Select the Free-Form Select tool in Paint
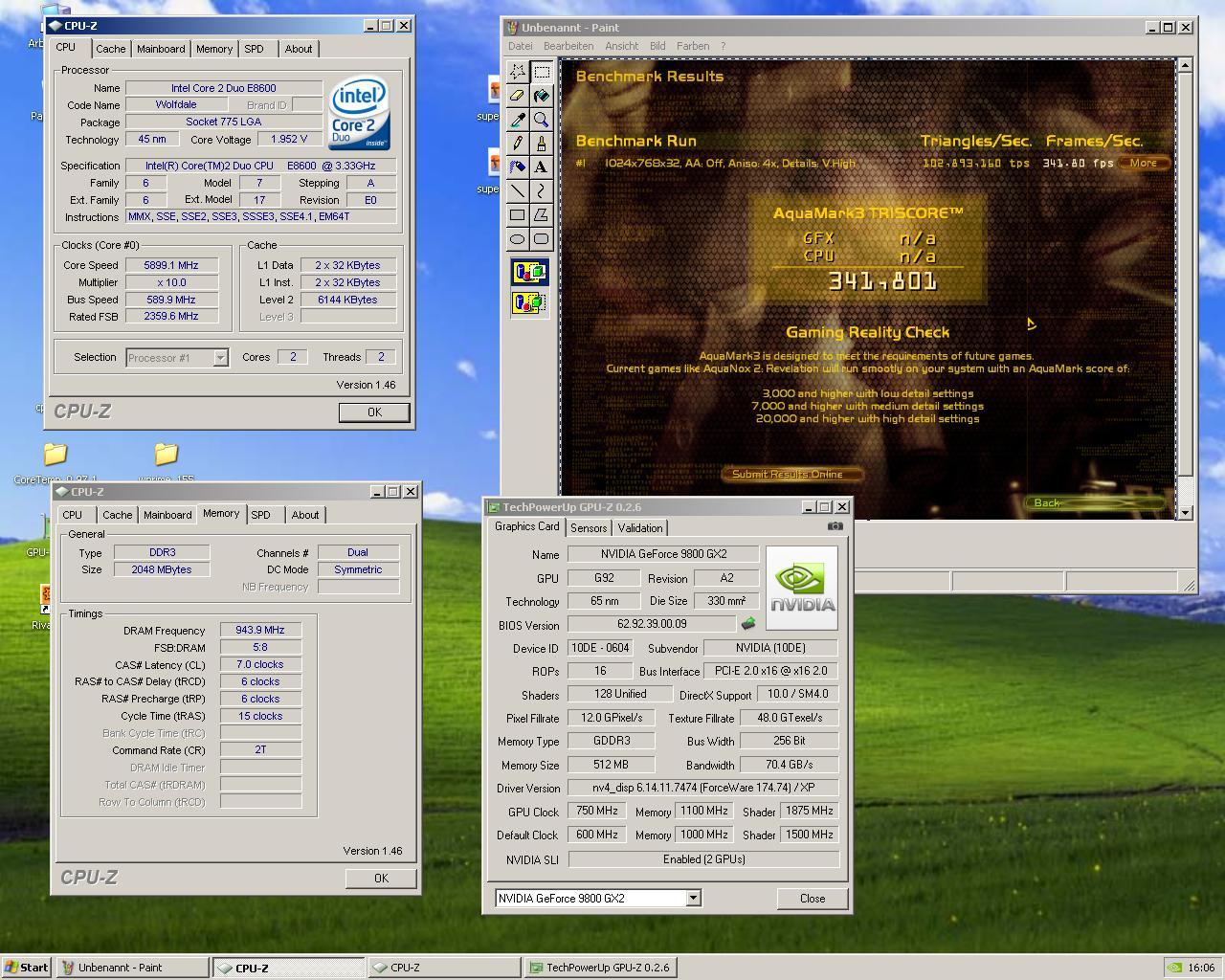The width and height of the screenshot is (1225, 980). [x=518, y=72]
